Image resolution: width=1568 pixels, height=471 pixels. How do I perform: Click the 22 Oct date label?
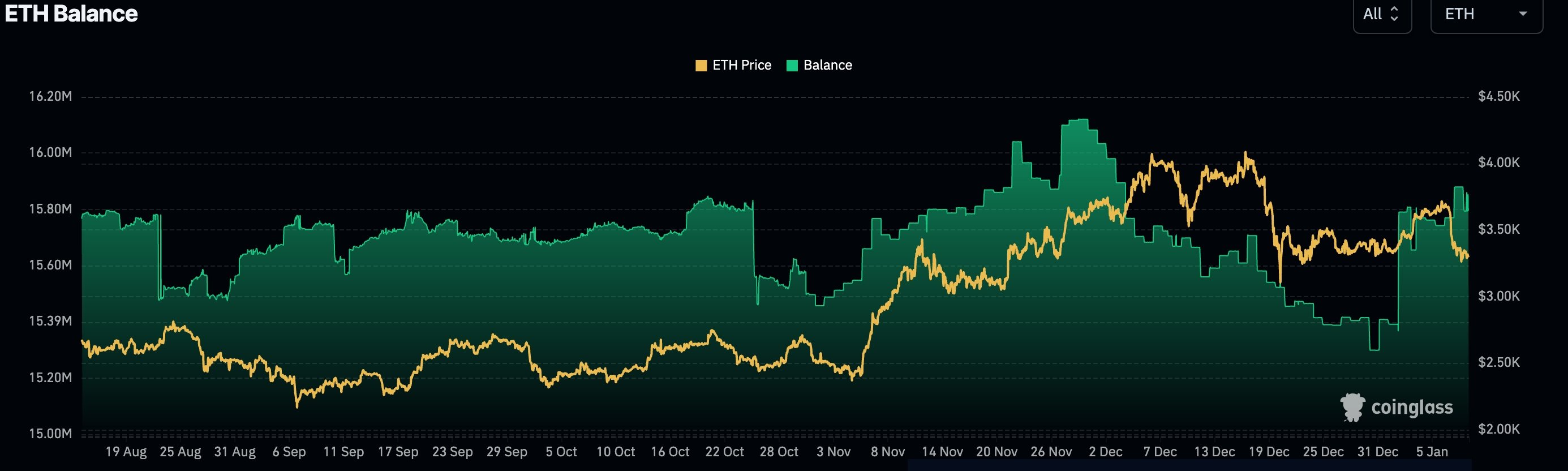pyautogui.click(x=724, y=452)
